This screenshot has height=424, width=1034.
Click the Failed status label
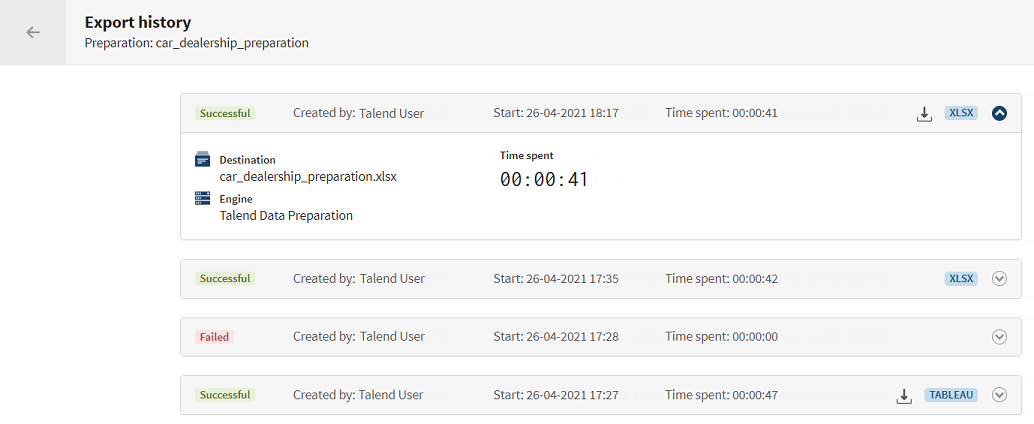214,337
